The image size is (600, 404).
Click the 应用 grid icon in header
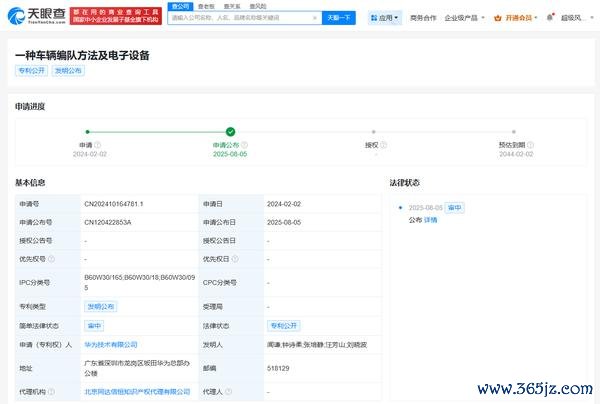374,18
